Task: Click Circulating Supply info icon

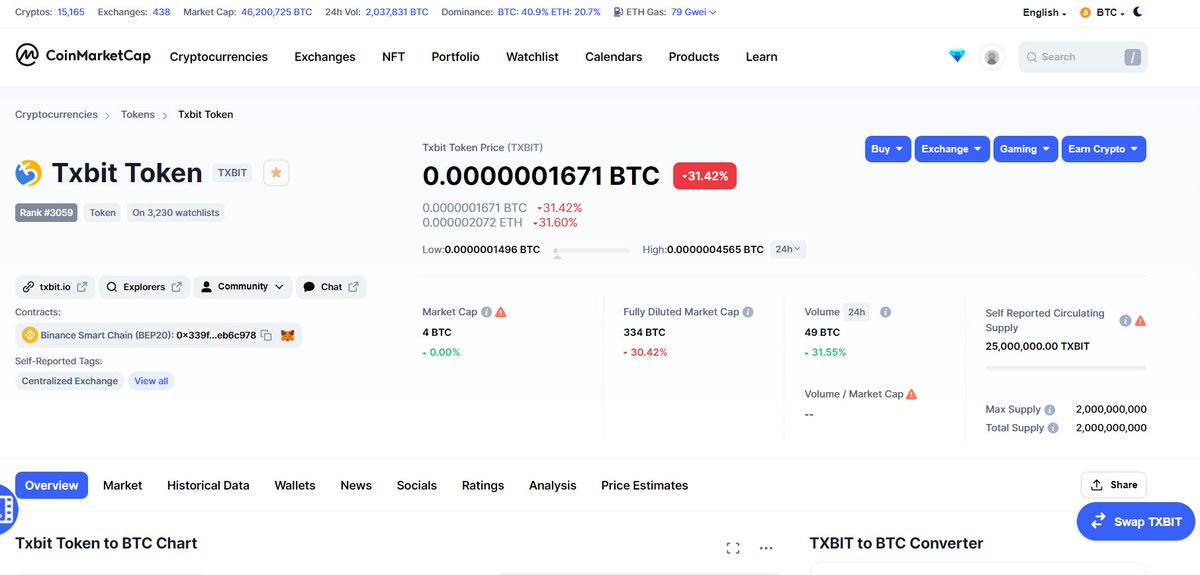Action: click(1125, 321)
